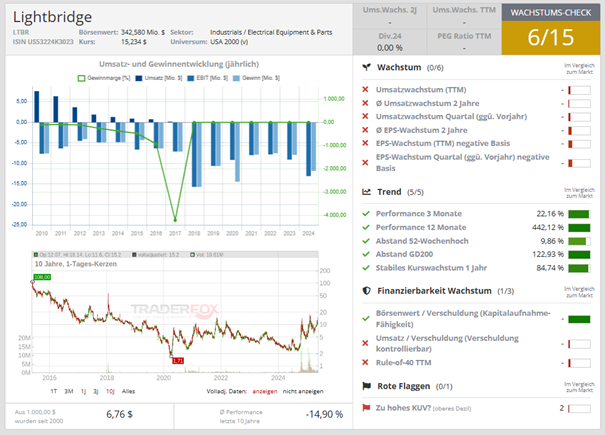The image size is (605, 435).
Task: Click the 6/15 score box
Action: 551,38
